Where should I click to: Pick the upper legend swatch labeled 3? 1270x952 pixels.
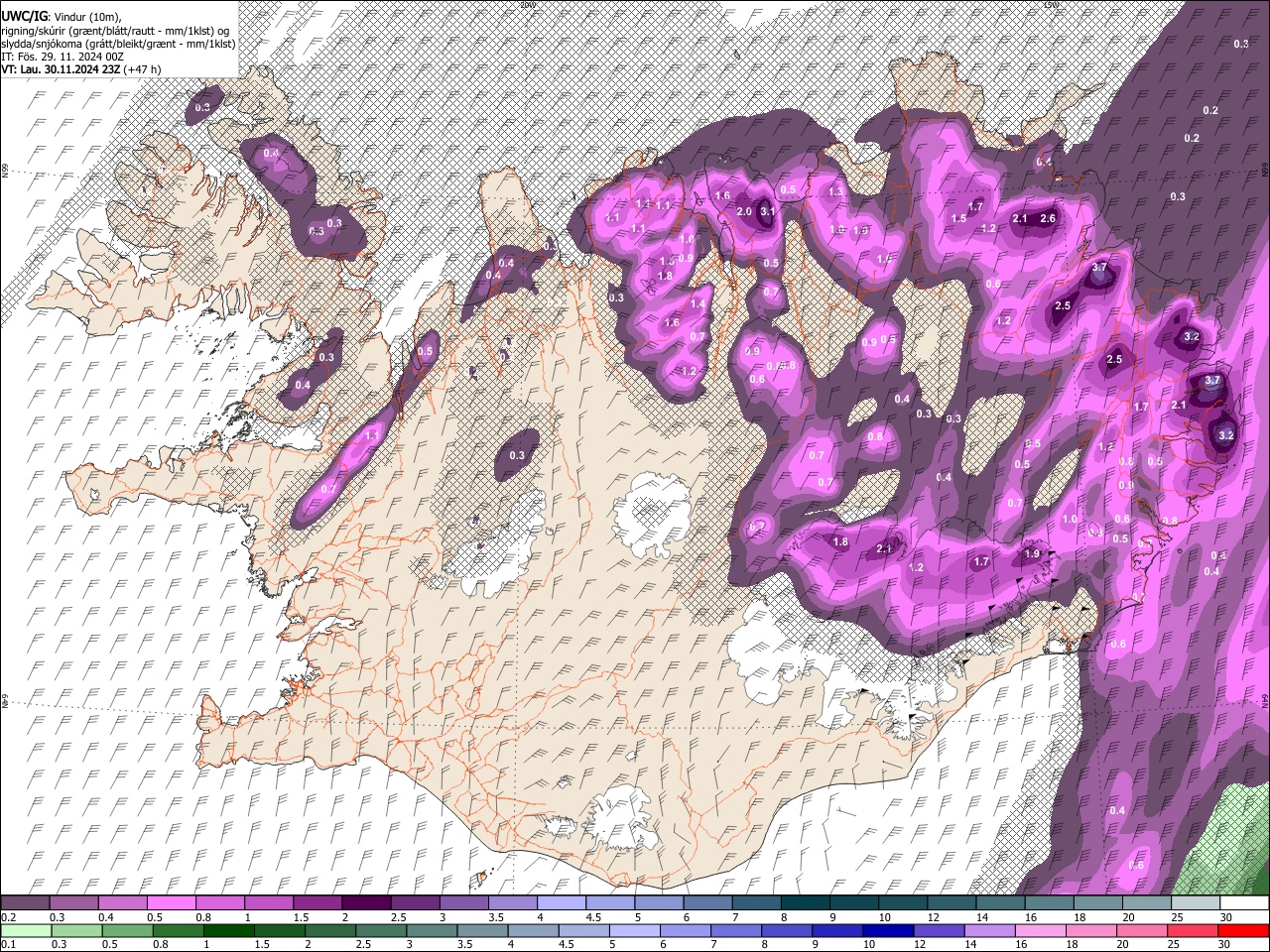[463, 903]
